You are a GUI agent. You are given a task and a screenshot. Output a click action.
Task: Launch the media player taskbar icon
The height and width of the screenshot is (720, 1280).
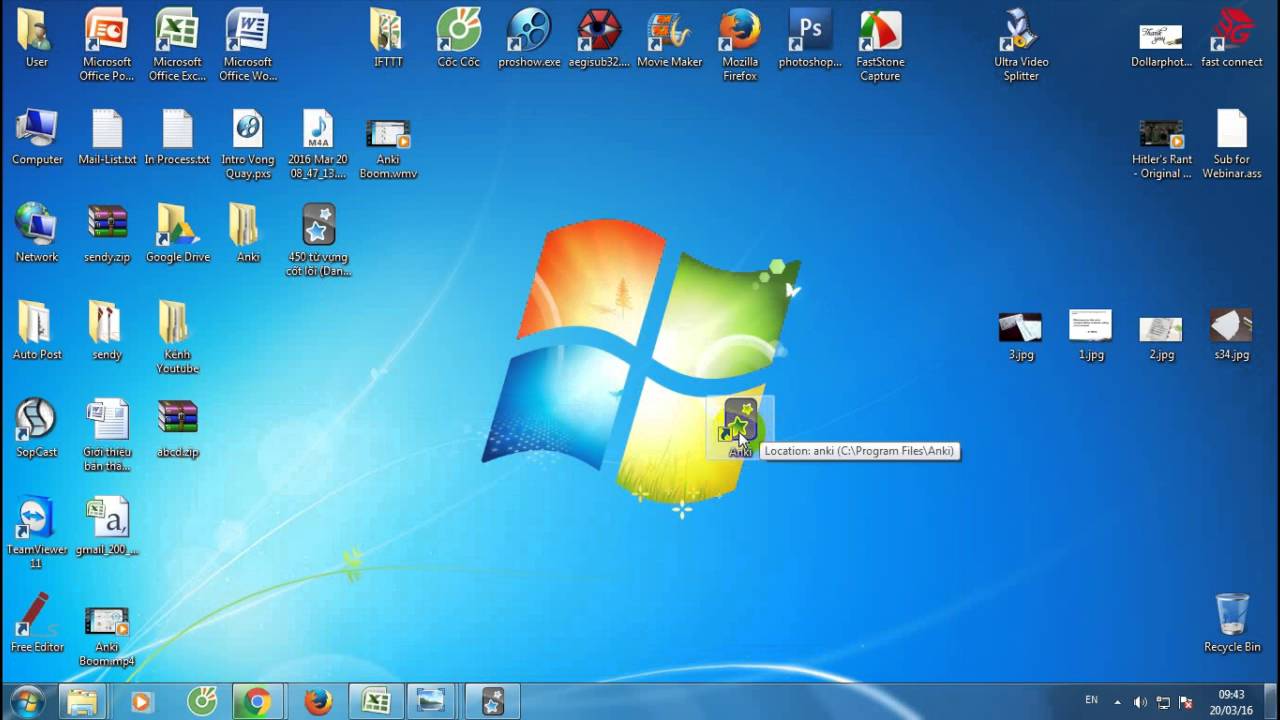(140, 702)
